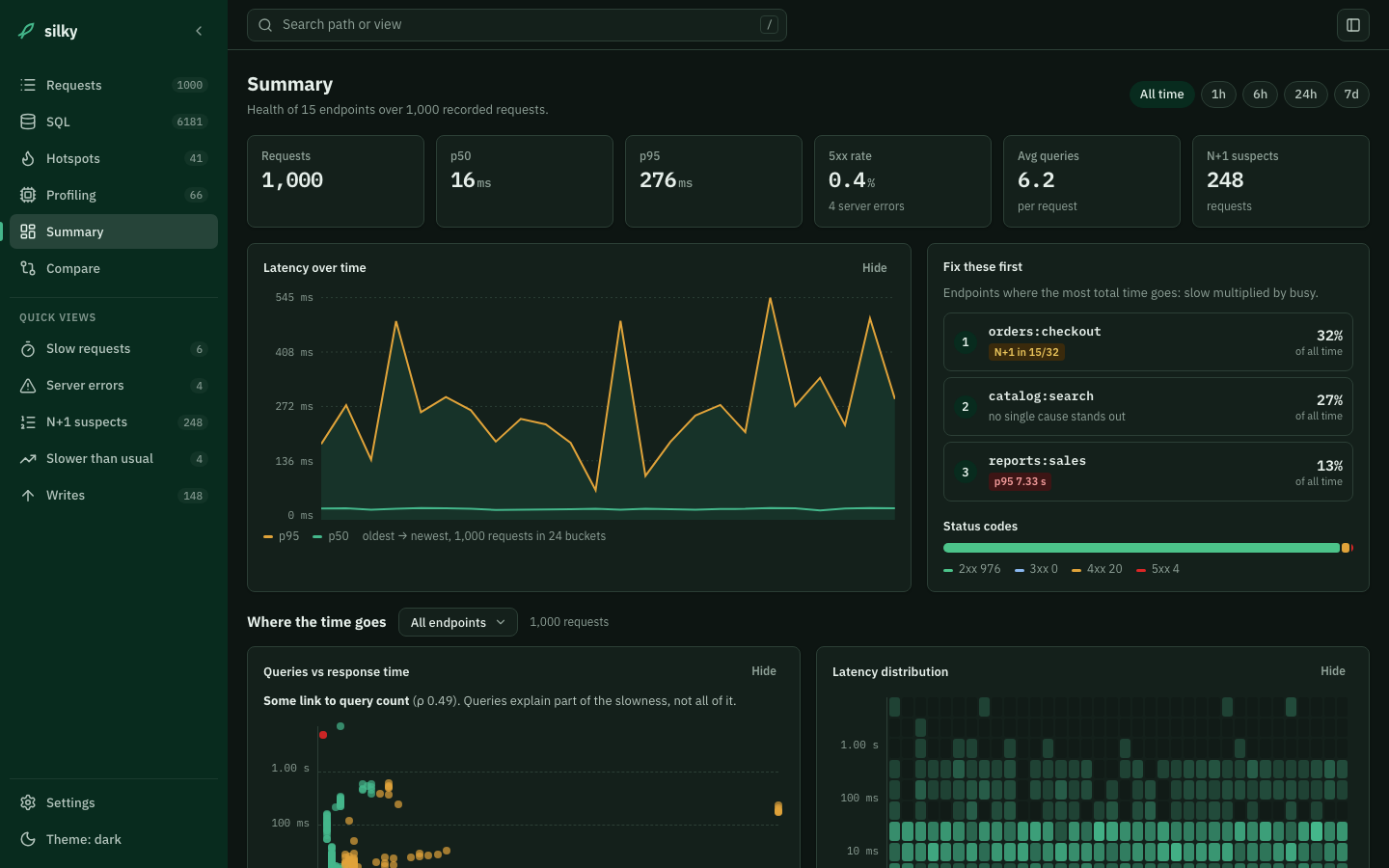
Task: Click the search magnifier icon
Action: [265, 25]
